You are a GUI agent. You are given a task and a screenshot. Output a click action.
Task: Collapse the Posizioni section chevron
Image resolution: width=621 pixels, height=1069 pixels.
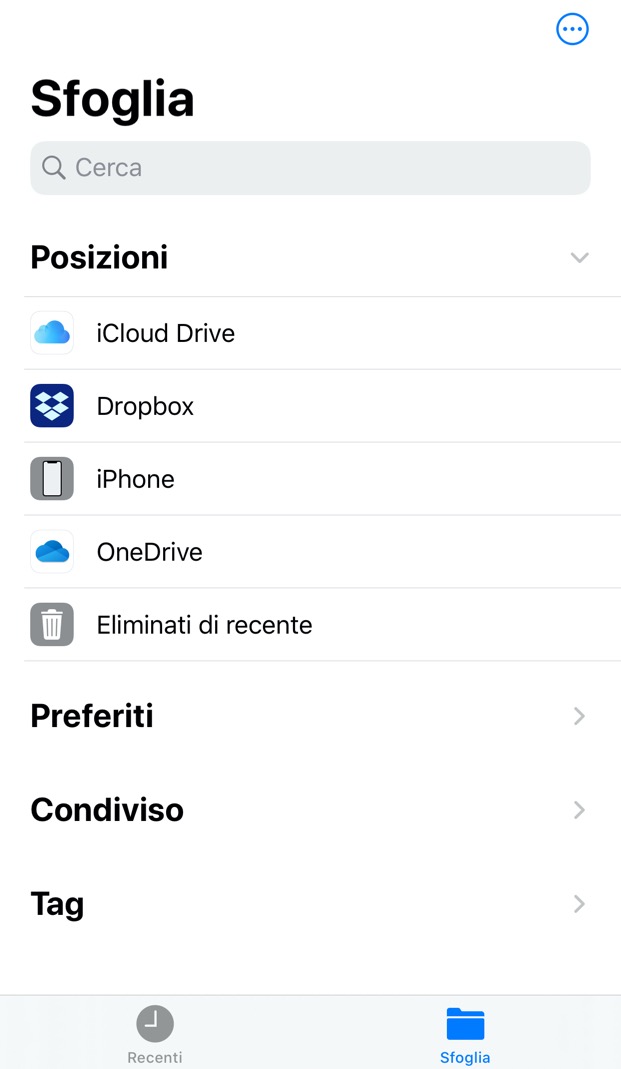pyautogui.click(x=579, y=258)
